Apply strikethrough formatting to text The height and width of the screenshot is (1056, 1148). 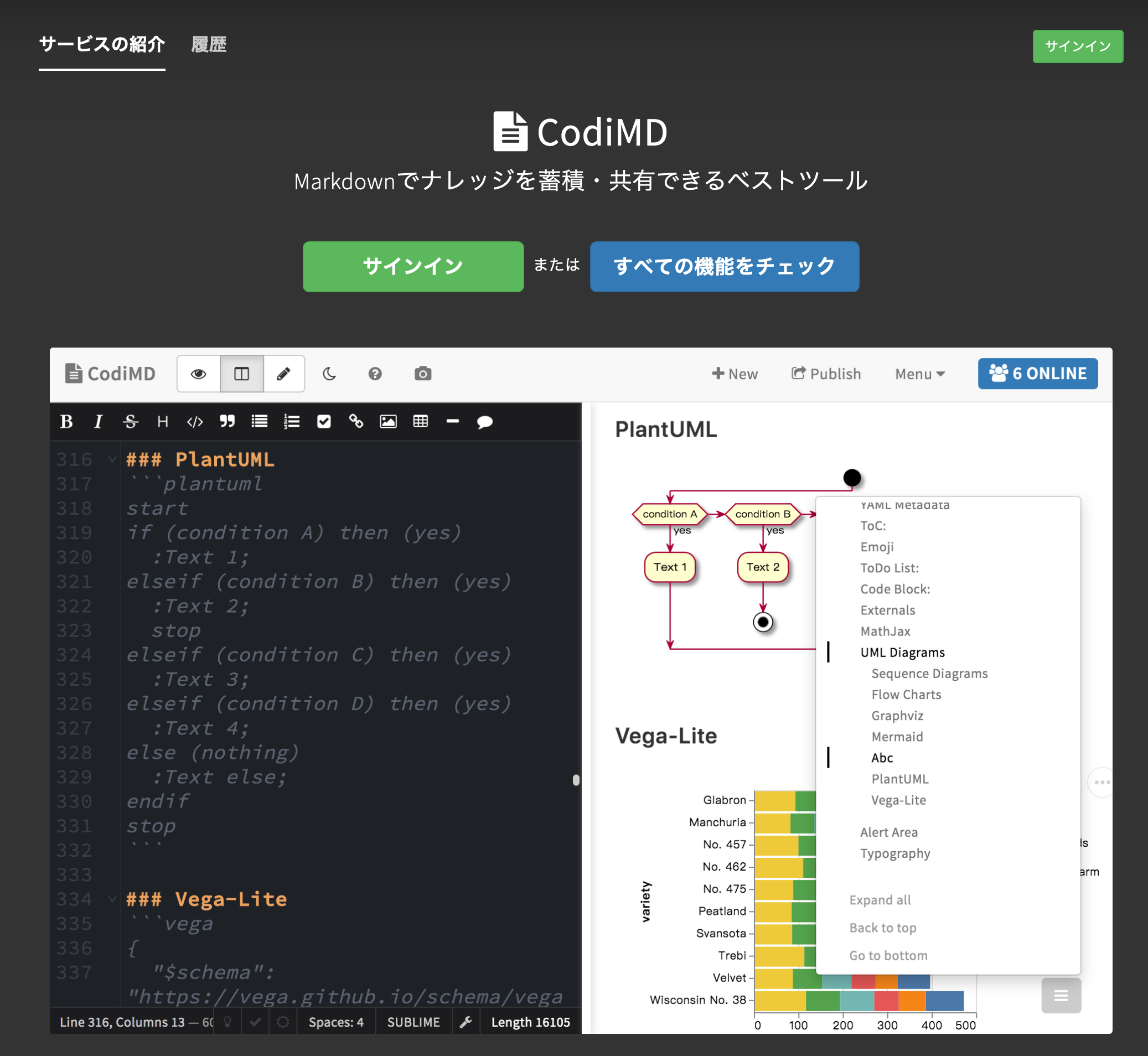point(130,422)
